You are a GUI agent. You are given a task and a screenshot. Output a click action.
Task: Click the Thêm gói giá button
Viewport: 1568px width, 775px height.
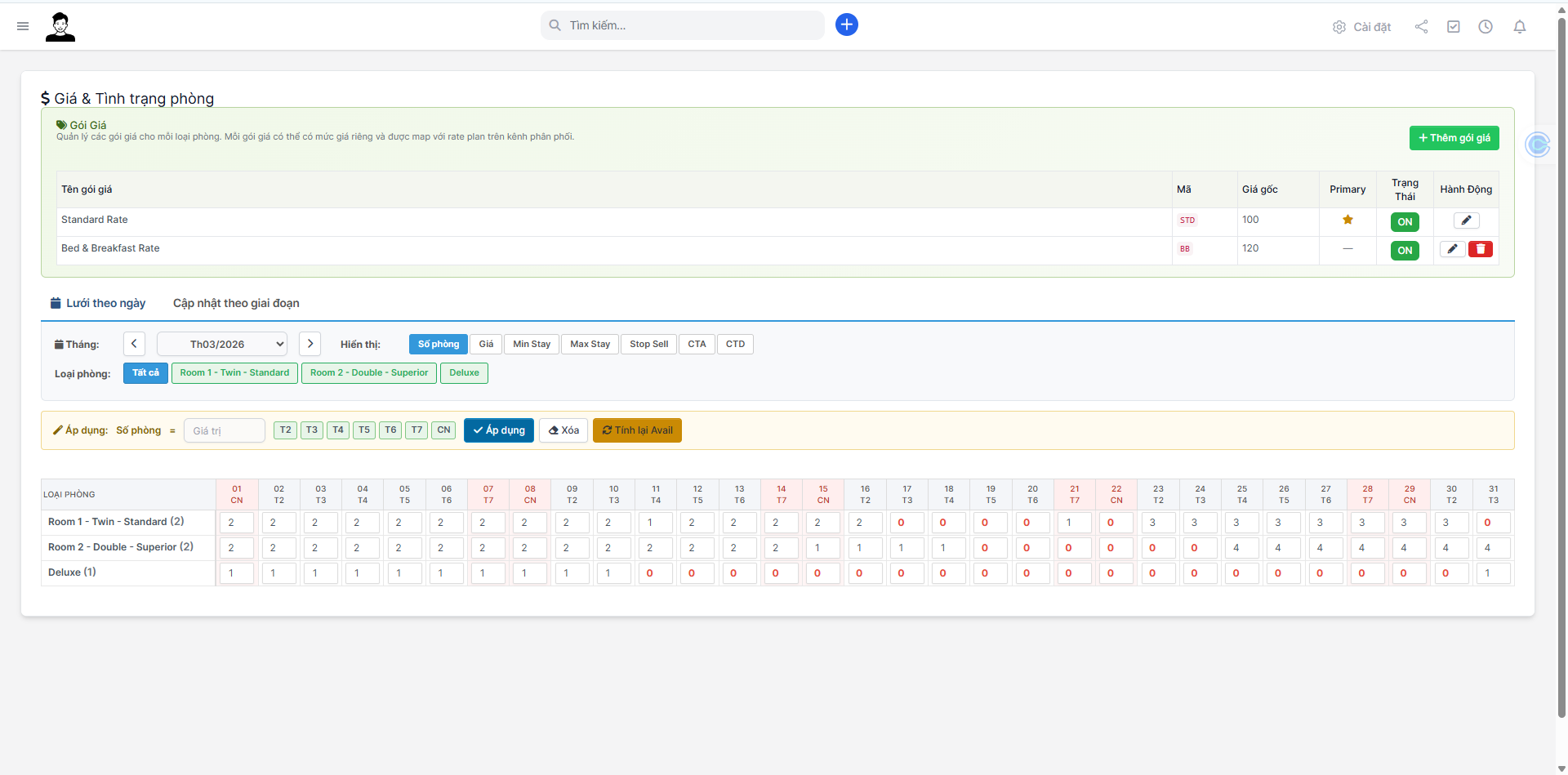coord(1453,137)
